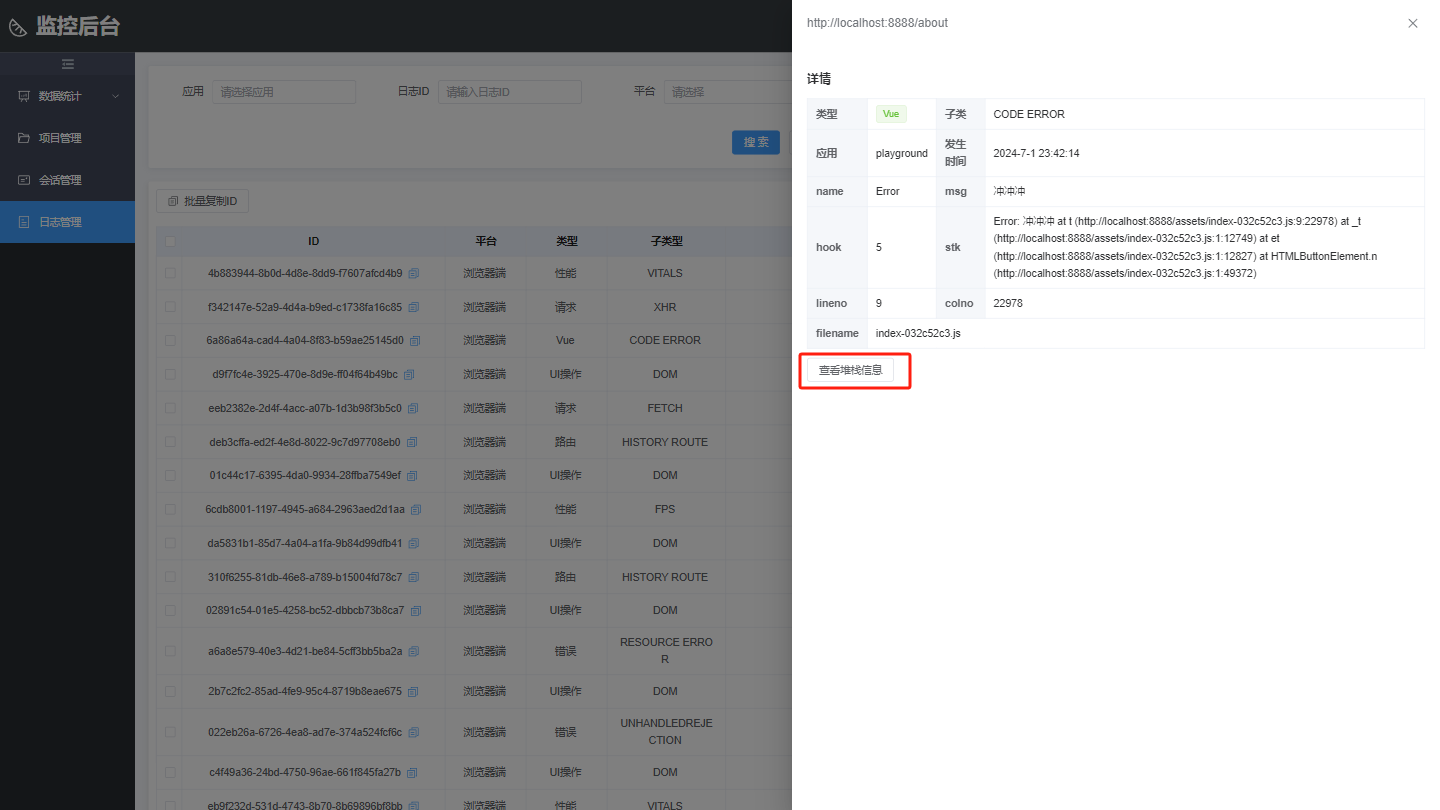
Task: Focus the 日志ID input field
Action: pos(509,92)
